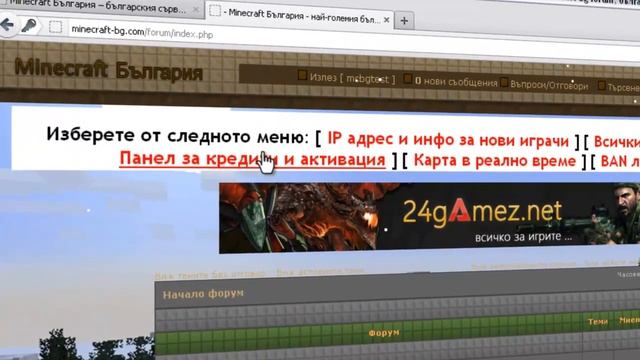
Task: Close the 'българския сърв...' tab
Action: [196, 9]
